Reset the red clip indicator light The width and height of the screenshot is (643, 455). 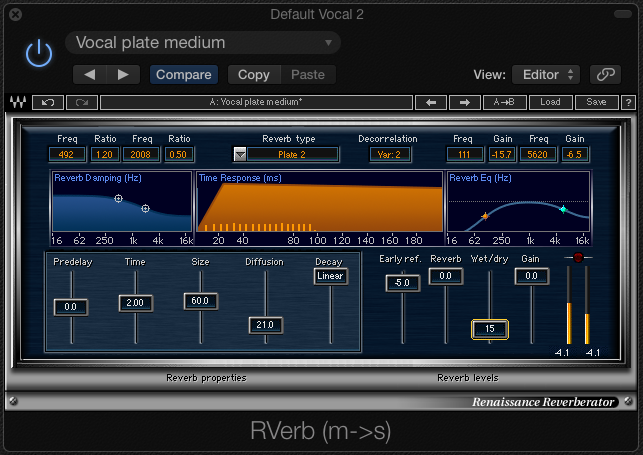(x=578, y=257)
